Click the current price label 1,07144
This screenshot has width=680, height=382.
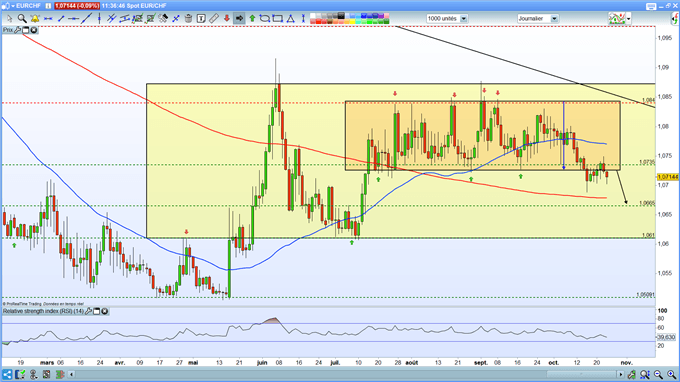(x=668, y=177)
